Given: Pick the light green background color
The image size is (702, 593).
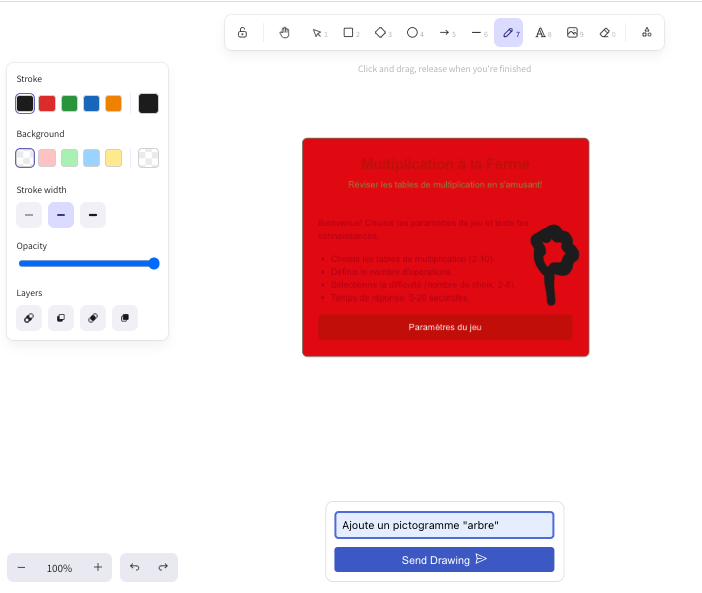Looking at the screenshot, I should pos(69,158).
